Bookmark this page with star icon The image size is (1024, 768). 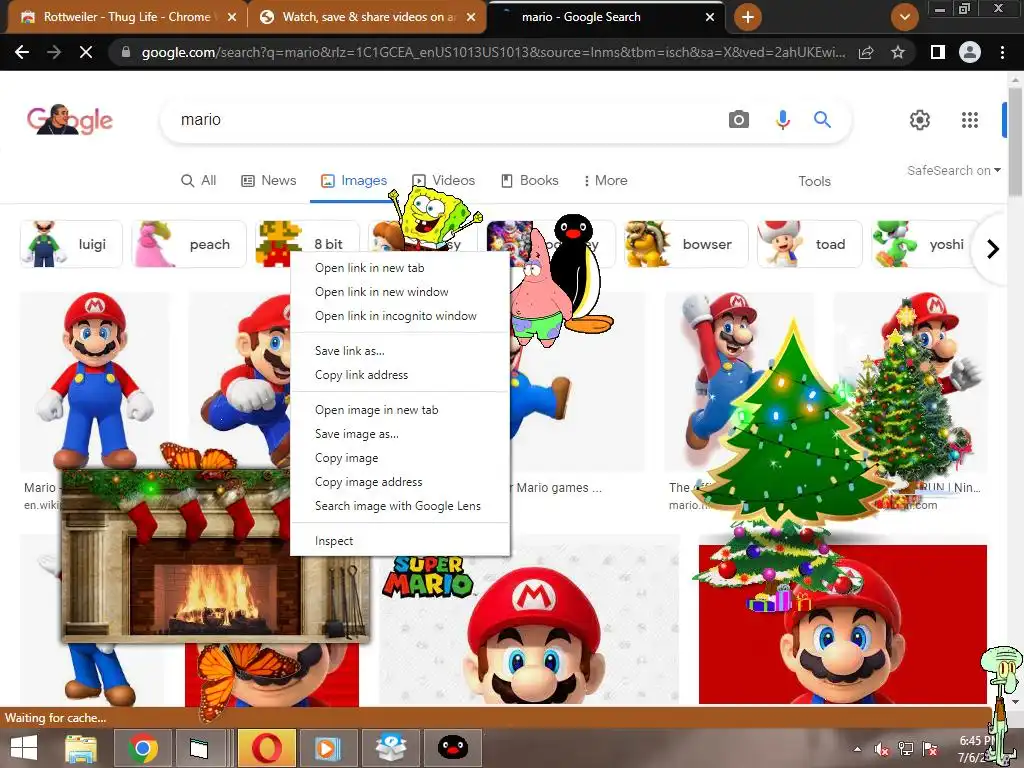tap(898, 52)
